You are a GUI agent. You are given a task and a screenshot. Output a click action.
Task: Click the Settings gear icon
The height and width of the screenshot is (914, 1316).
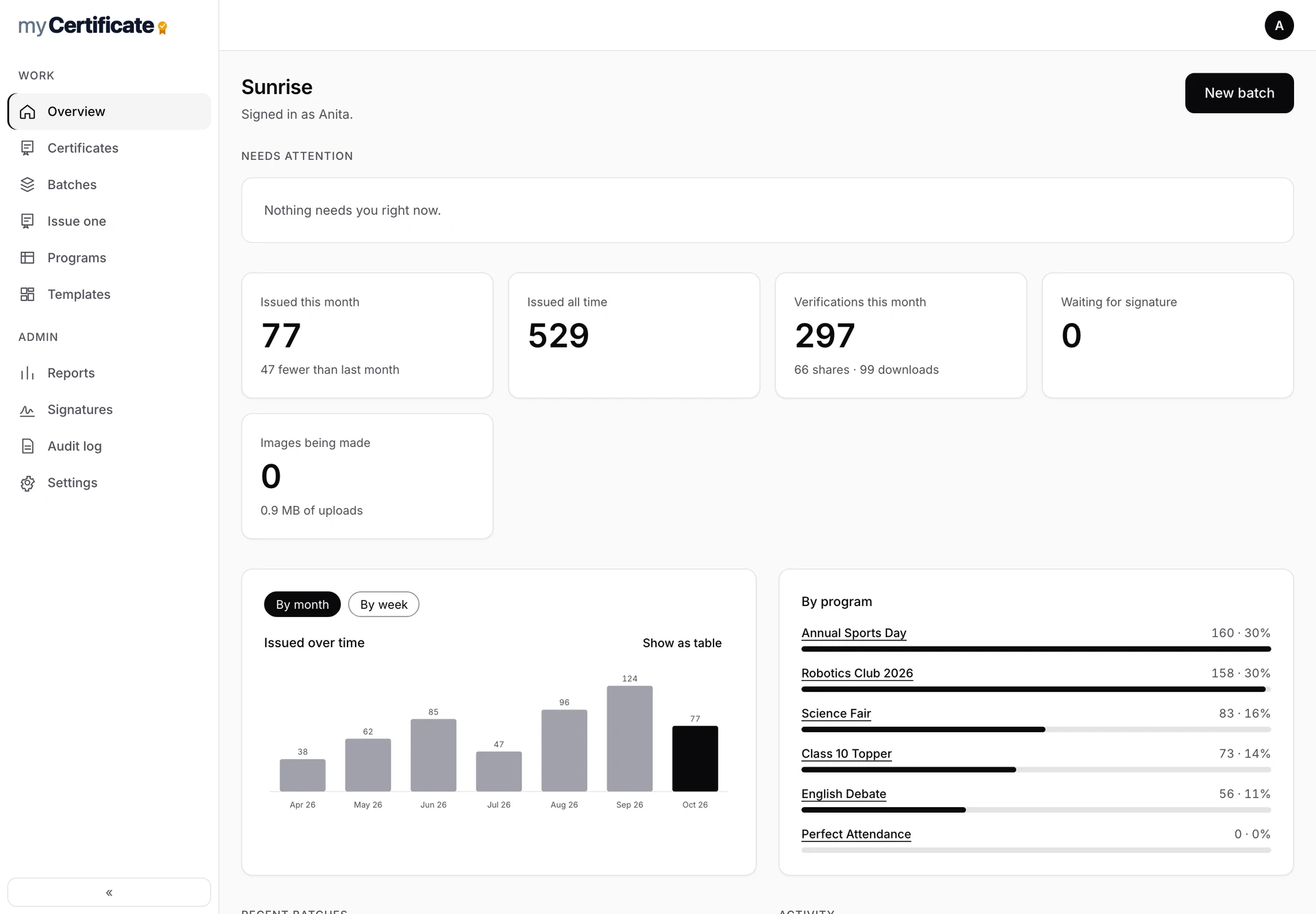(x=27, y=483)
